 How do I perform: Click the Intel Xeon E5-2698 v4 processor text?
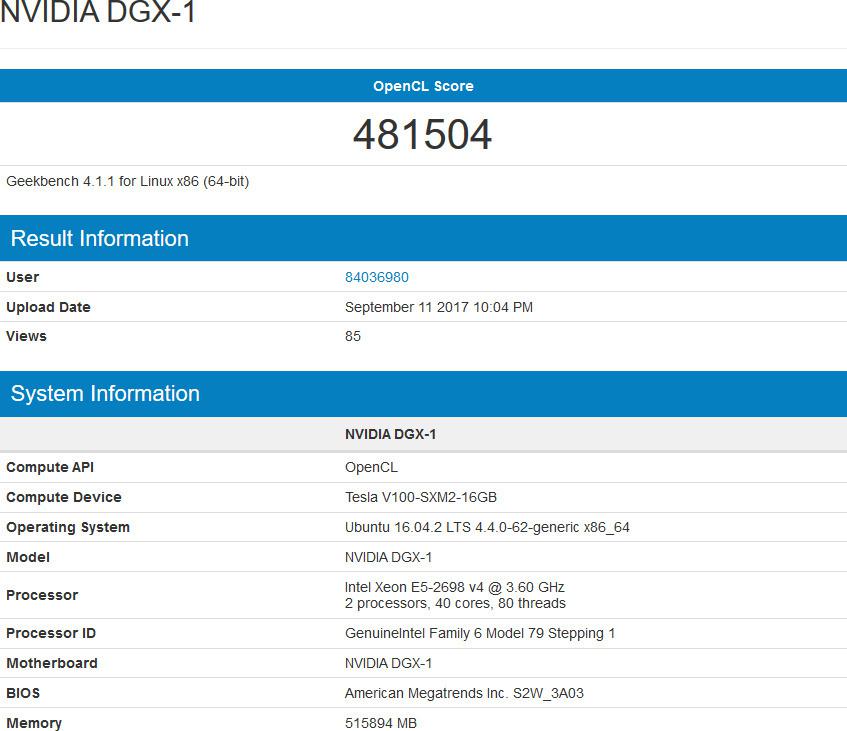(x=454, y=587)
